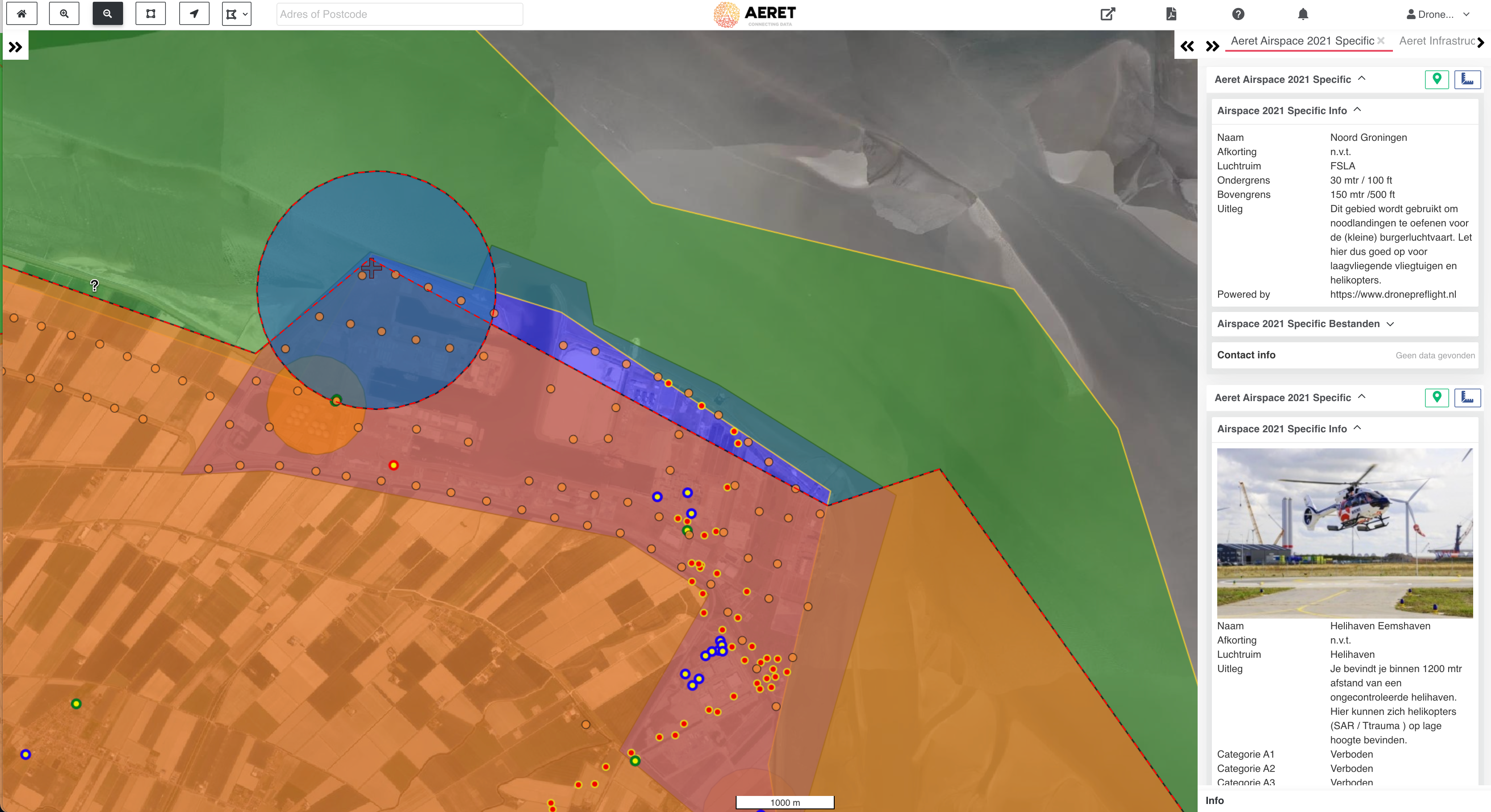The width and height of the screenshot is (1491, 812).
Task: Open the draw polygon tool dropdown
Action: coord(237,14)
